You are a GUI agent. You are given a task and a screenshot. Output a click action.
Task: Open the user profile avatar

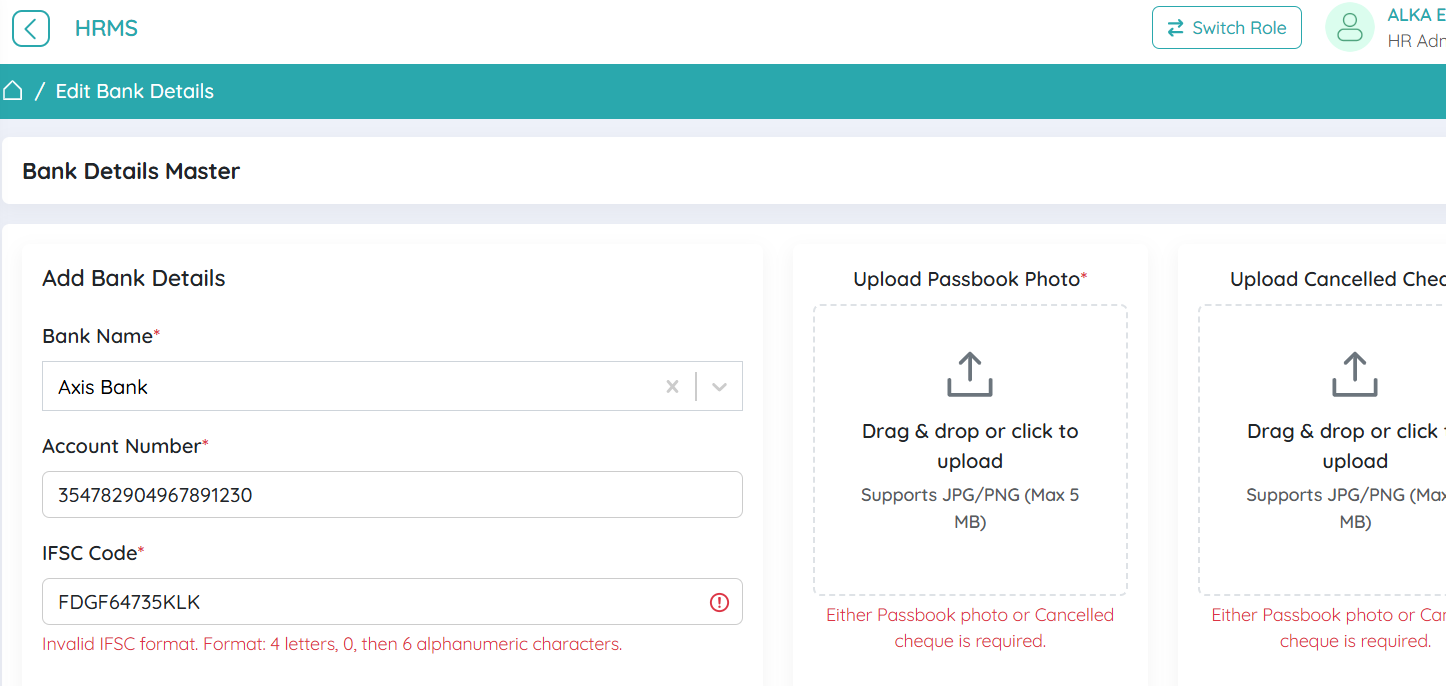[x=1349, y=28]
